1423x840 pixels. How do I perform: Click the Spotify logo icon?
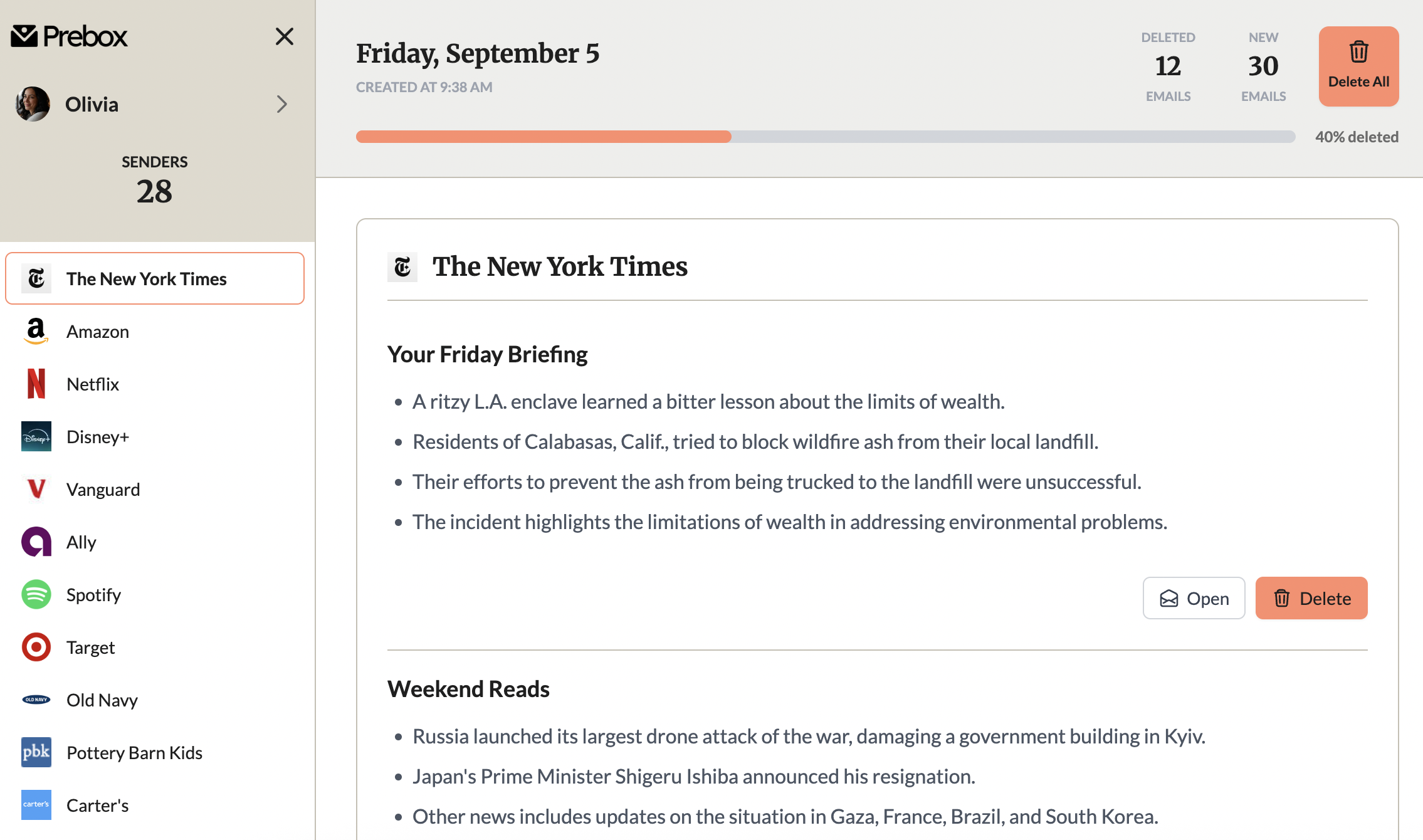click(x=36, y=594)
